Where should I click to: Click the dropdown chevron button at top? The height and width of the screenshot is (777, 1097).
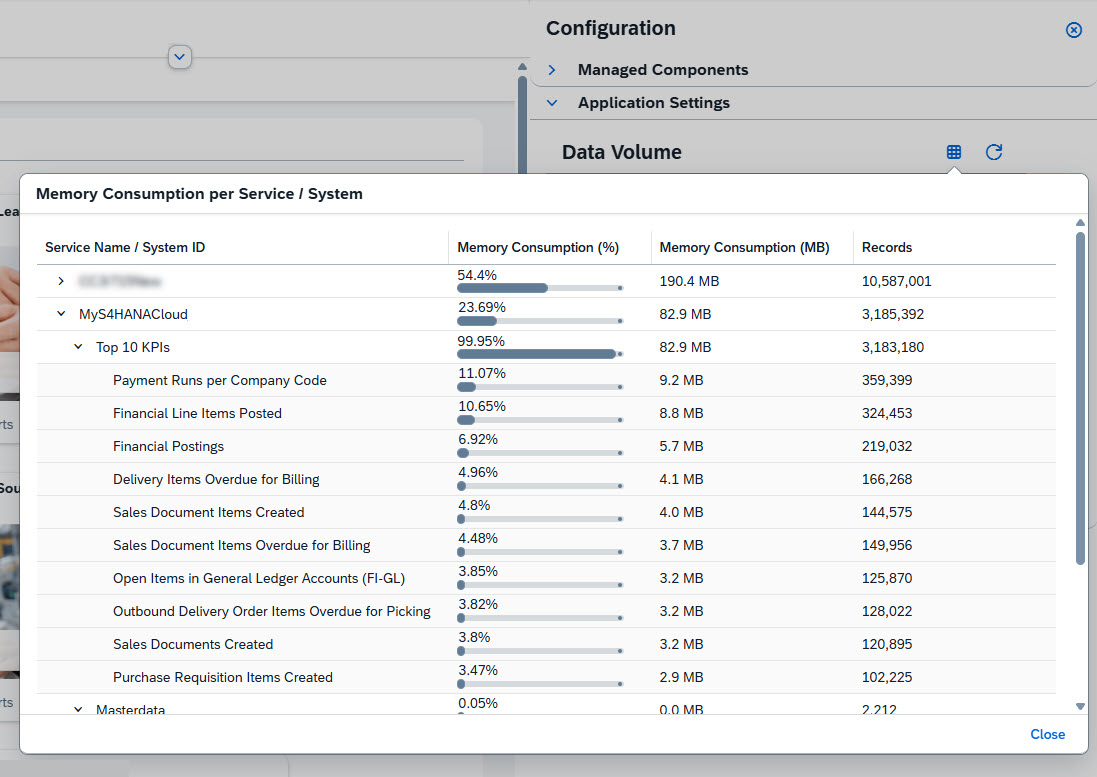pos(180,57)
